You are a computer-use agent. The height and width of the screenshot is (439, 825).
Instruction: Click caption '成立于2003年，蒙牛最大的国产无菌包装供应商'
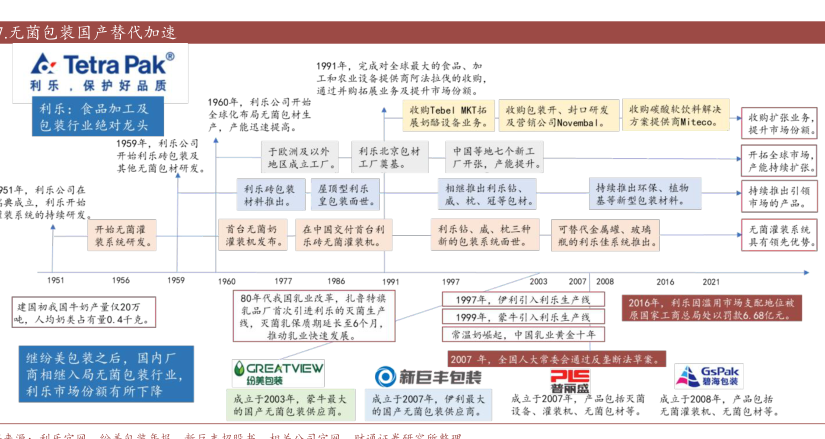pos(290,406)
